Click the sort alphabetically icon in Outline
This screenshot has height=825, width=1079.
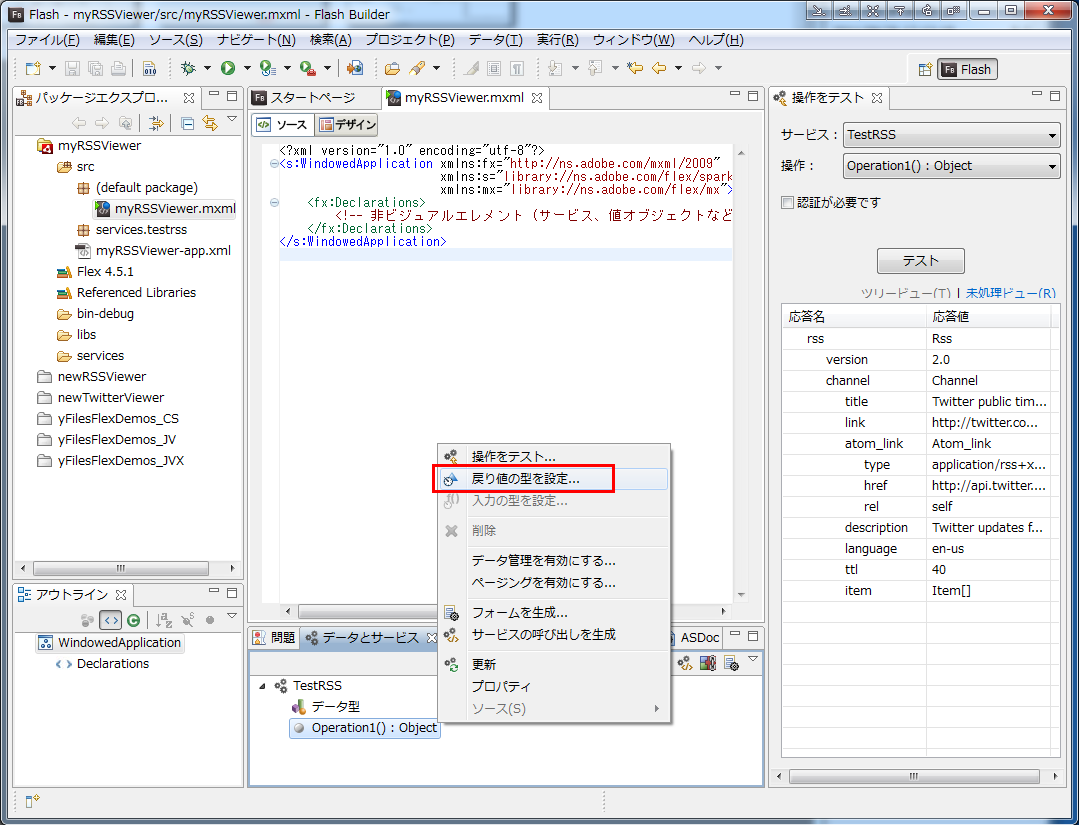164,620
